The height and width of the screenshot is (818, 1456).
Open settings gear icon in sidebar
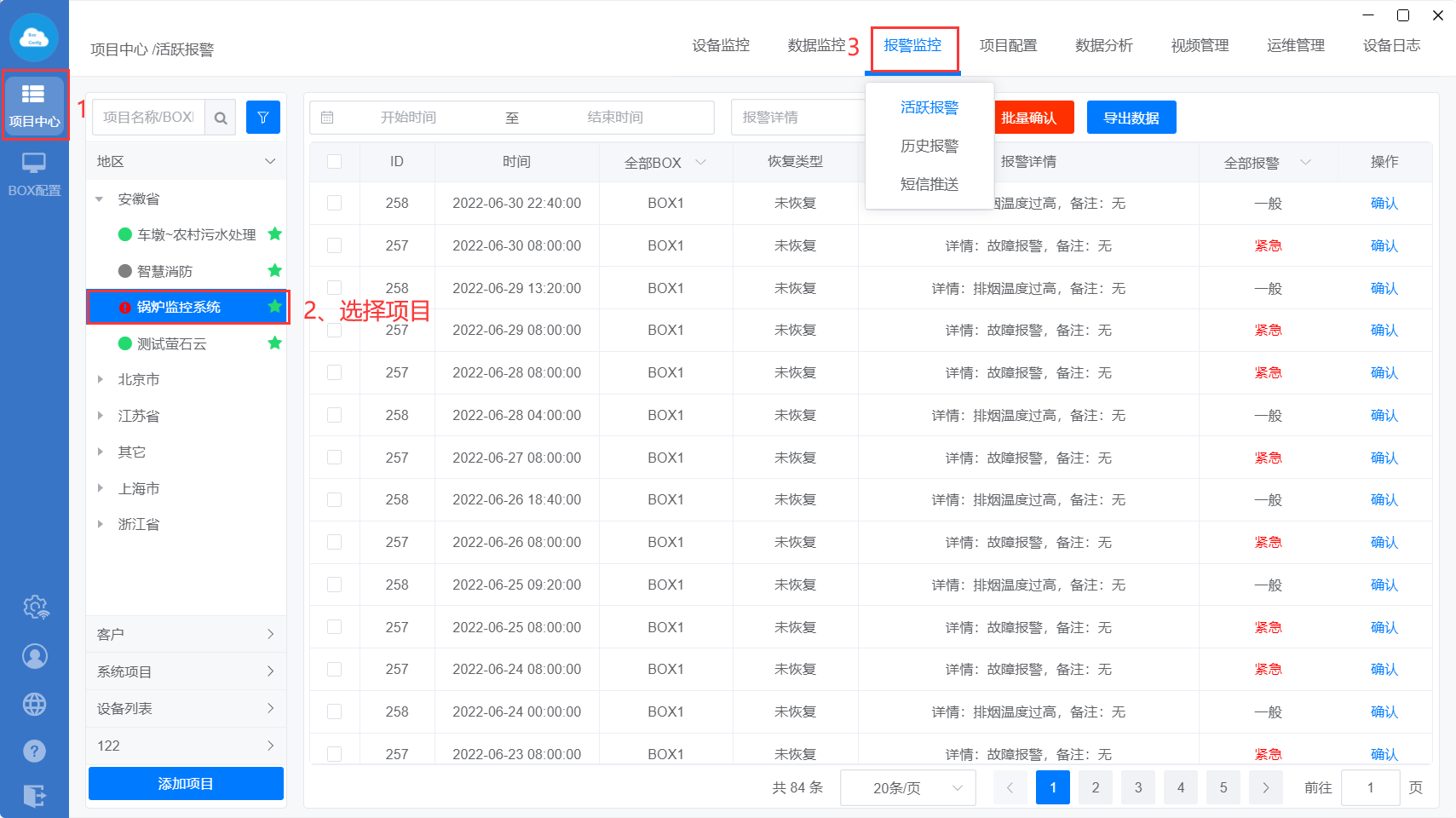(x=35, y=607)
